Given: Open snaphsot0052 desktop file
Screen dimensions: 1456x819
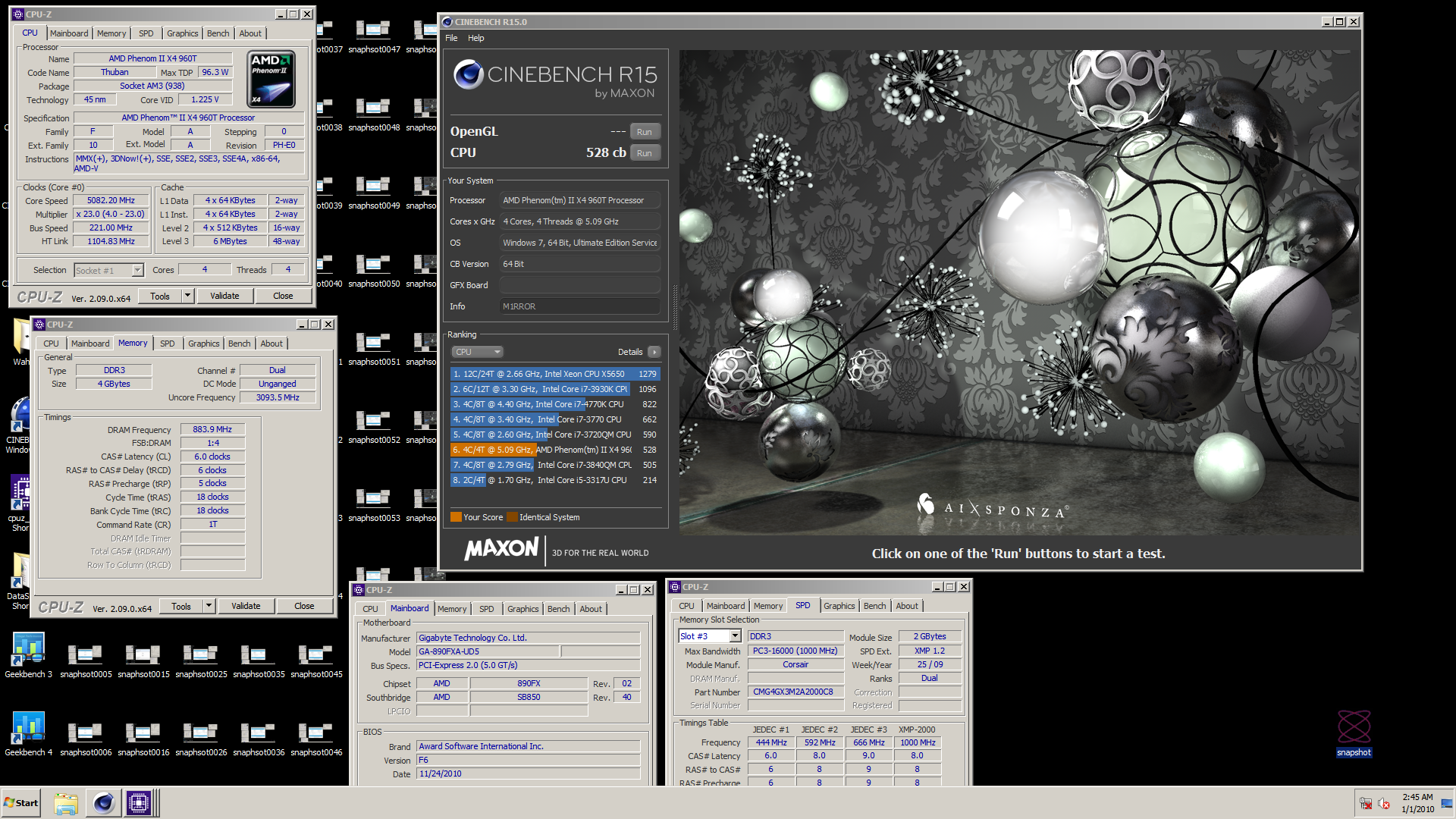Looking at the screenshot, I should click(x=374, y=426).
